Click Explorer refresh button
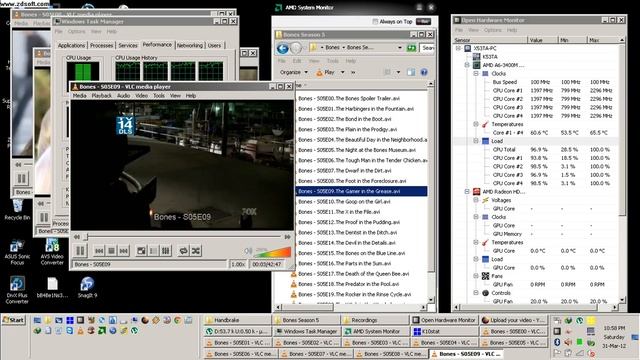The width and height of the screenshot is (640, 360). (411, 48)
